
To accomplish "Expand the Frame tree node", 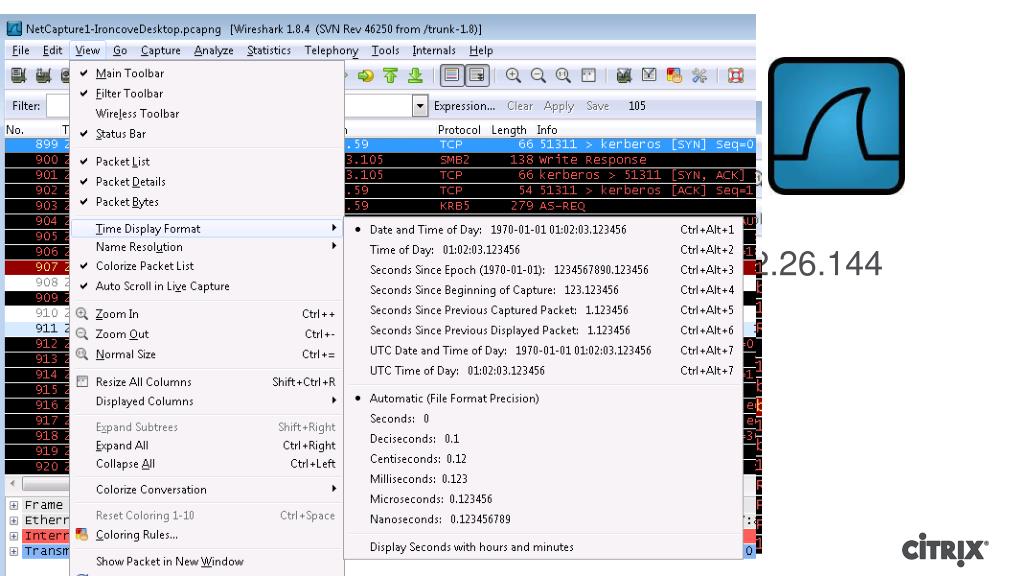I will (14, 505).
